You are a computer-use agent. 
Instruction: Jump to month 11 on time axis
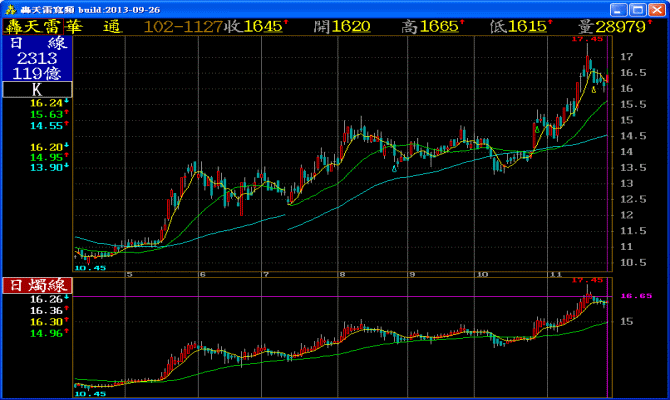point(552,274)
